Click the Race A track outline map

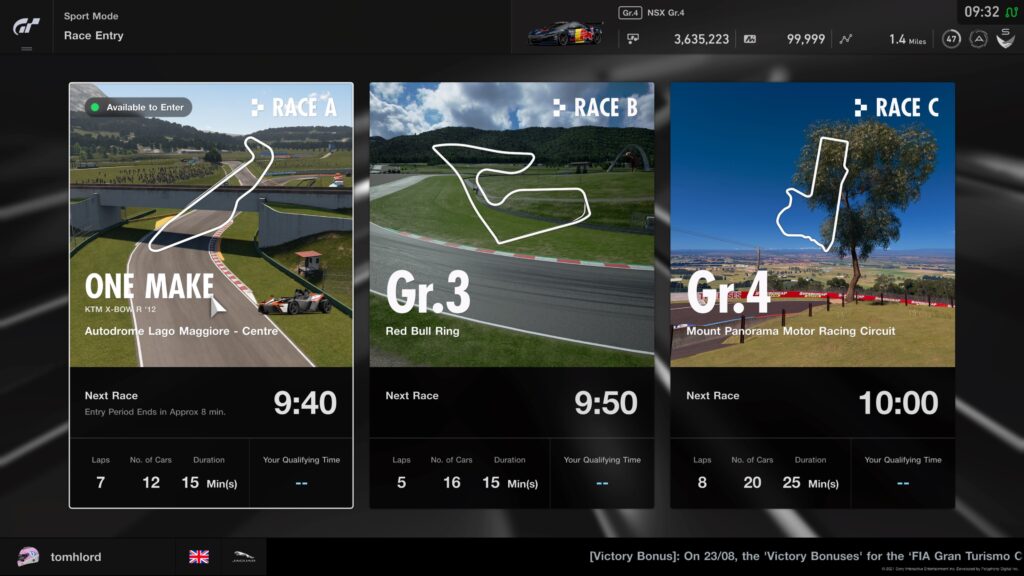click(x=211, y=194)
